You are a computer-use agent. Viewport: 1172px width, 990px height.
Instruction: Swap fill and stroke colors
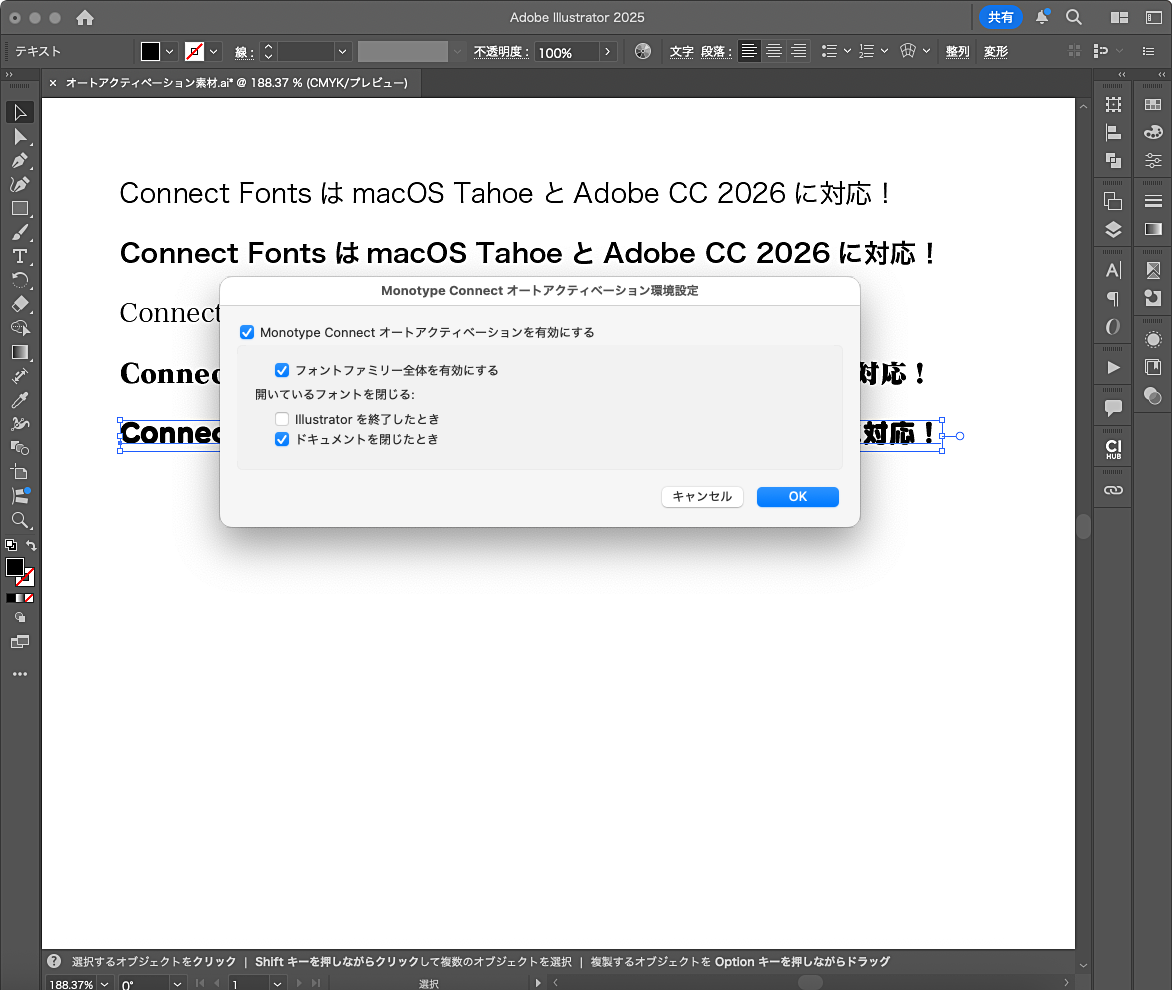point(31,545)
